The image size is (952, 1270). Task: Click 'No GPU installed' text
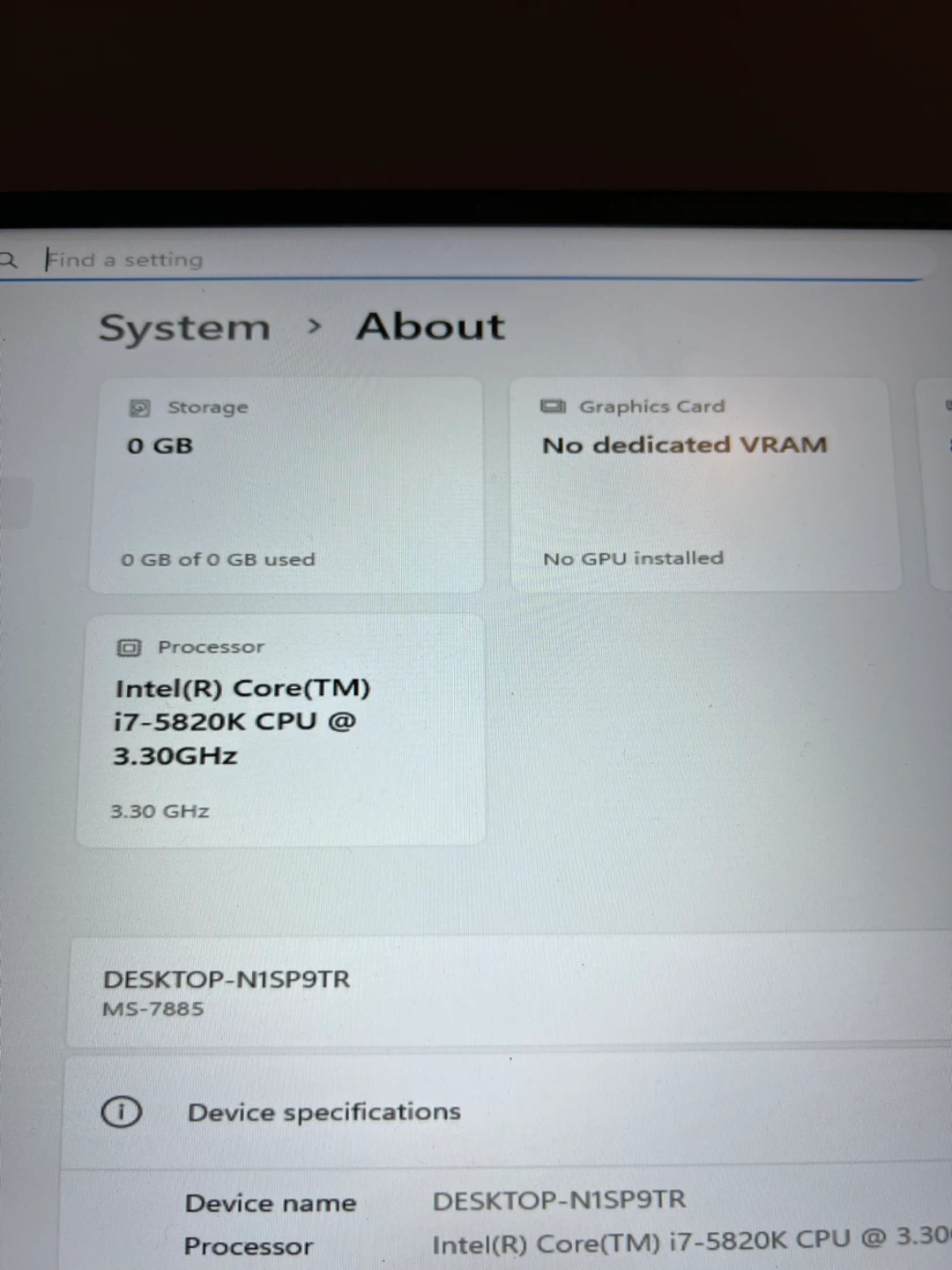[633, 558]
